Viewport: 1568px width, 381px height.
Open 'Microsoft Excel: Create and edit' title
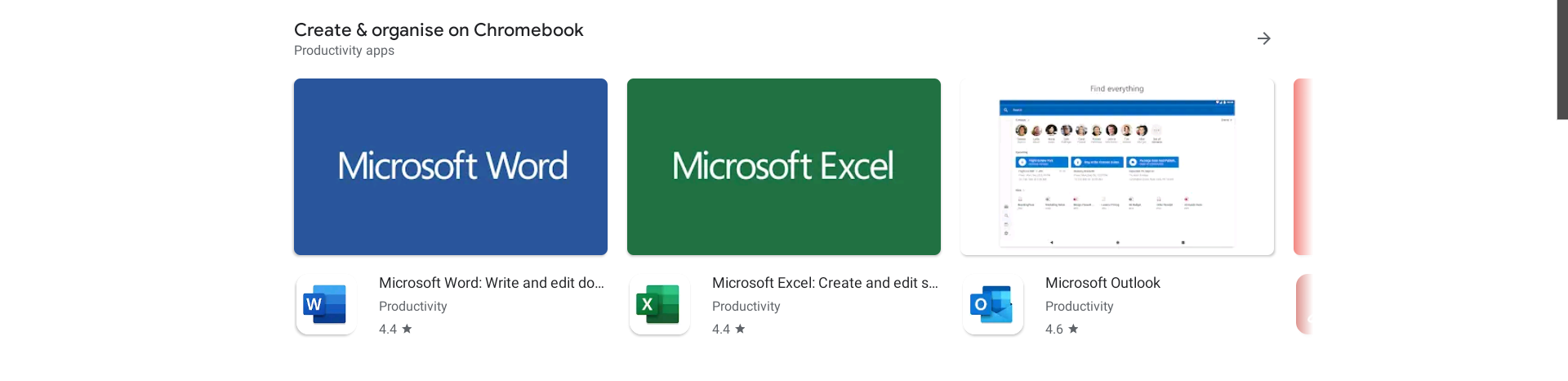pyautogui.click(x=825, y=283)
